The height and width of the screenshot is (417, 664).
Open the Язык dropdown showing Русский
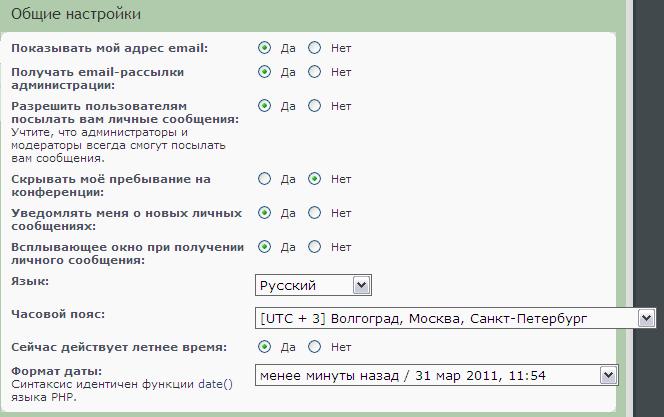tap(313, 286)
